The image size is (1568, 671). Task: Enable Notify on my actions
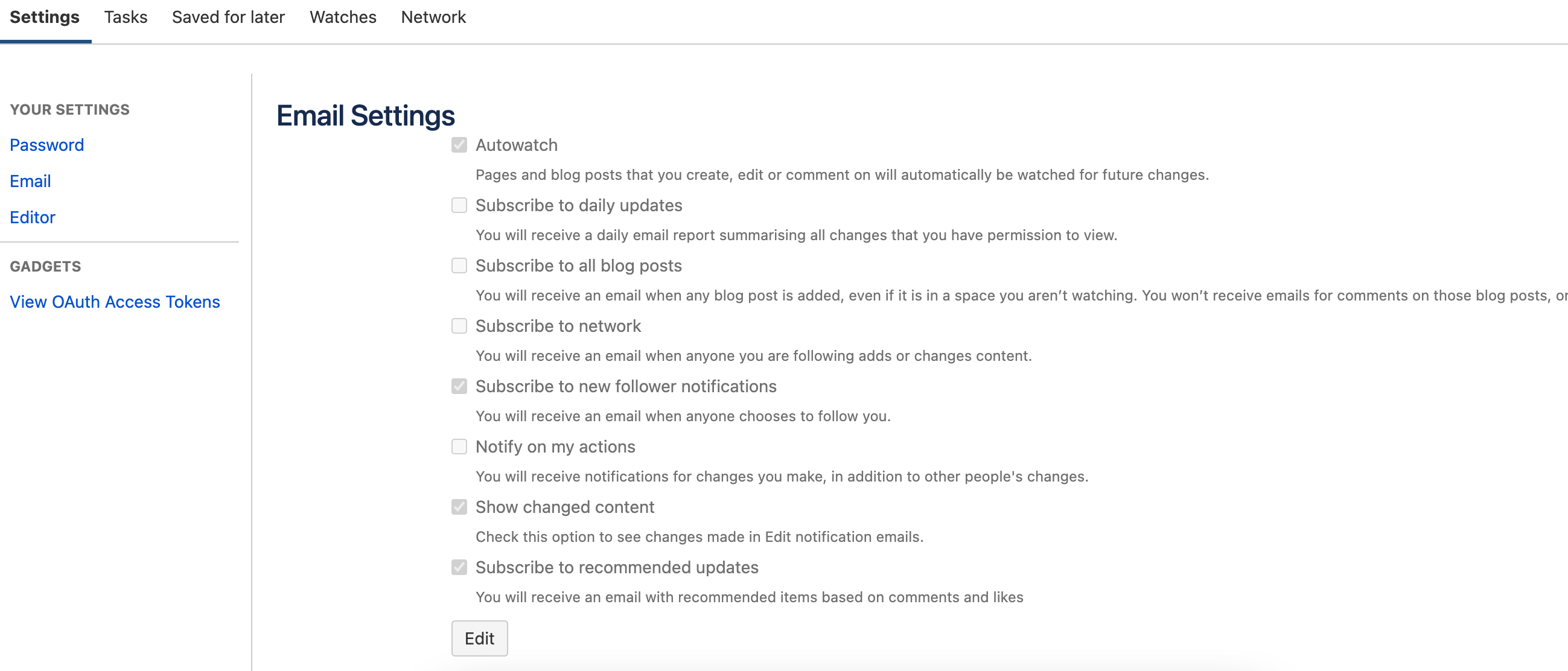[x=459, y=447]
